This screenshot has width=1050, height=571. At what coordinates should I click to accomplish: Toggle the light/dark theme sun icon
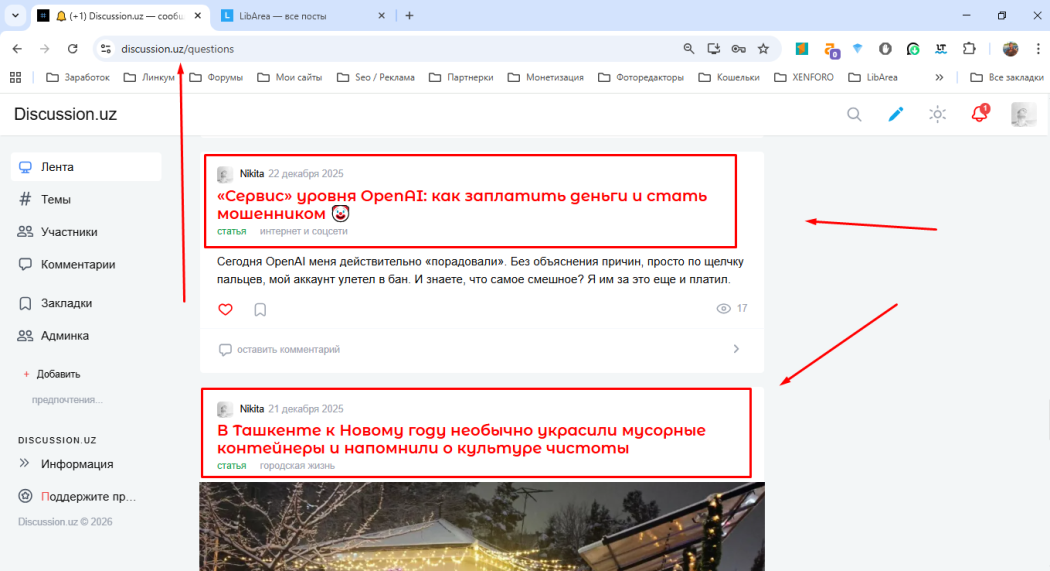click(x=938, y=114)
